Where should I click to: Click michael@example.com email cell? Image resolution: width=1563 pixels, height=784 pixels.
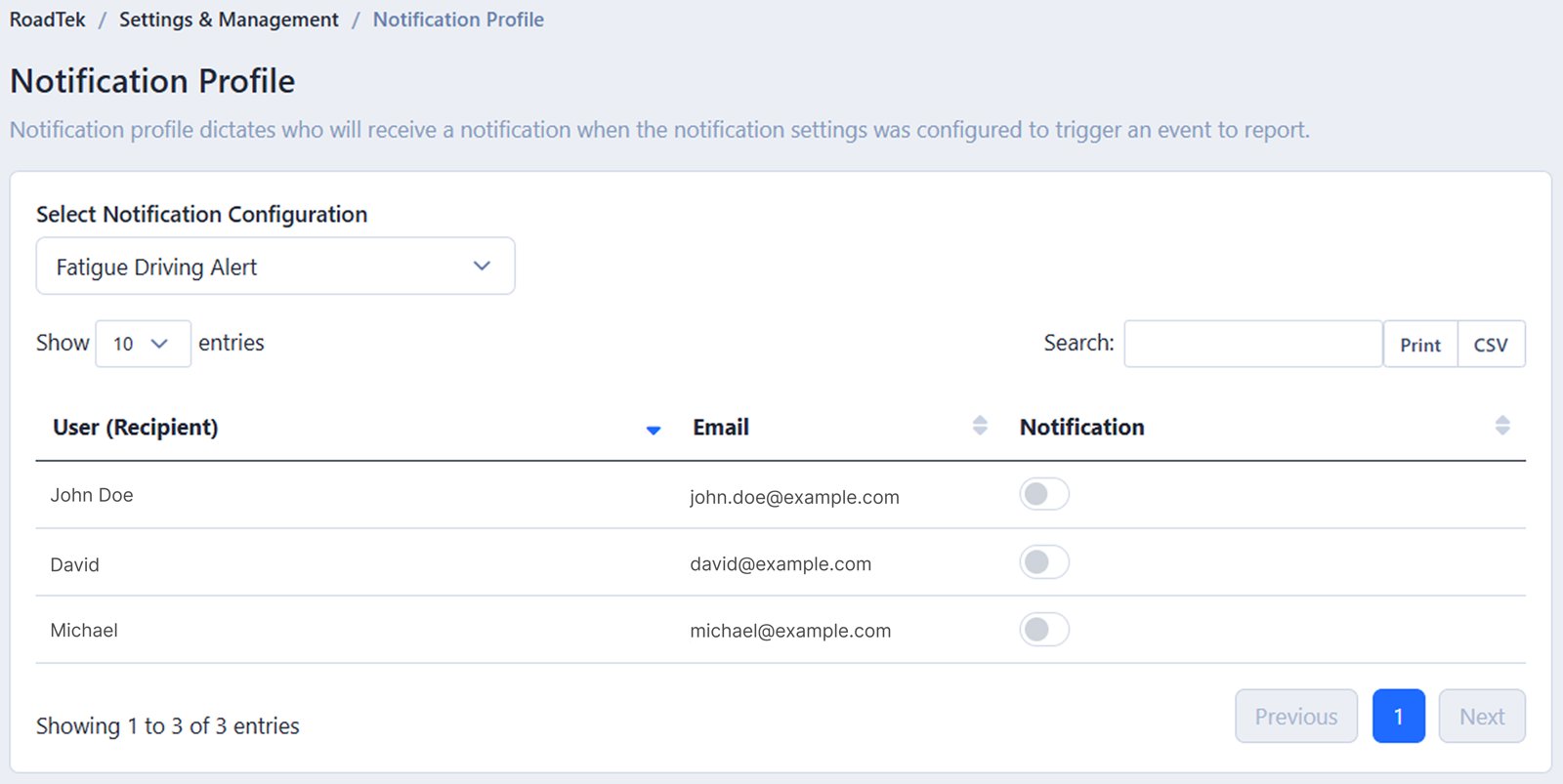(x=790, y=631)
